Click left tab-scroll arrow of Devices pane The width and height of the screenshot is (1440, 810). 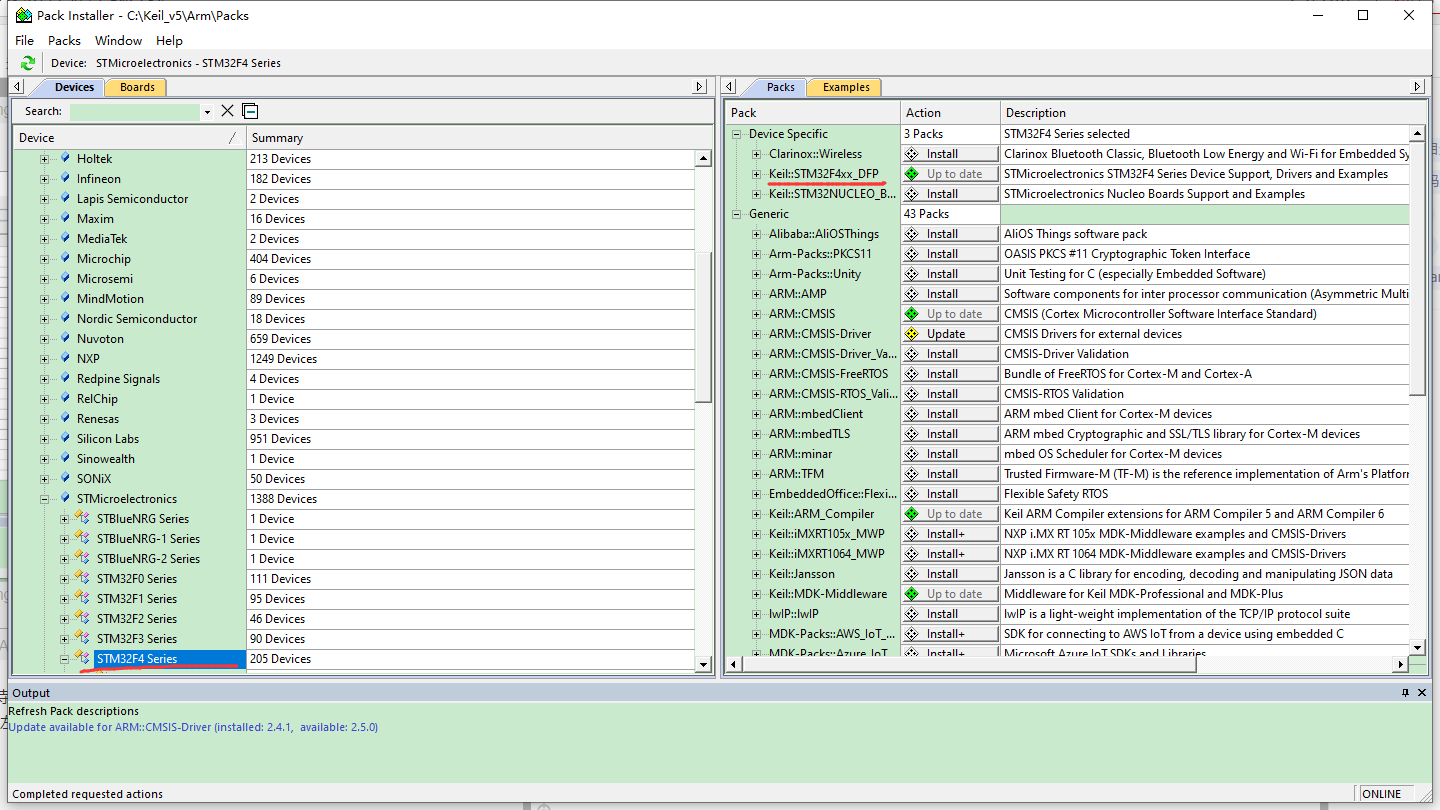(x=17, y=87)
